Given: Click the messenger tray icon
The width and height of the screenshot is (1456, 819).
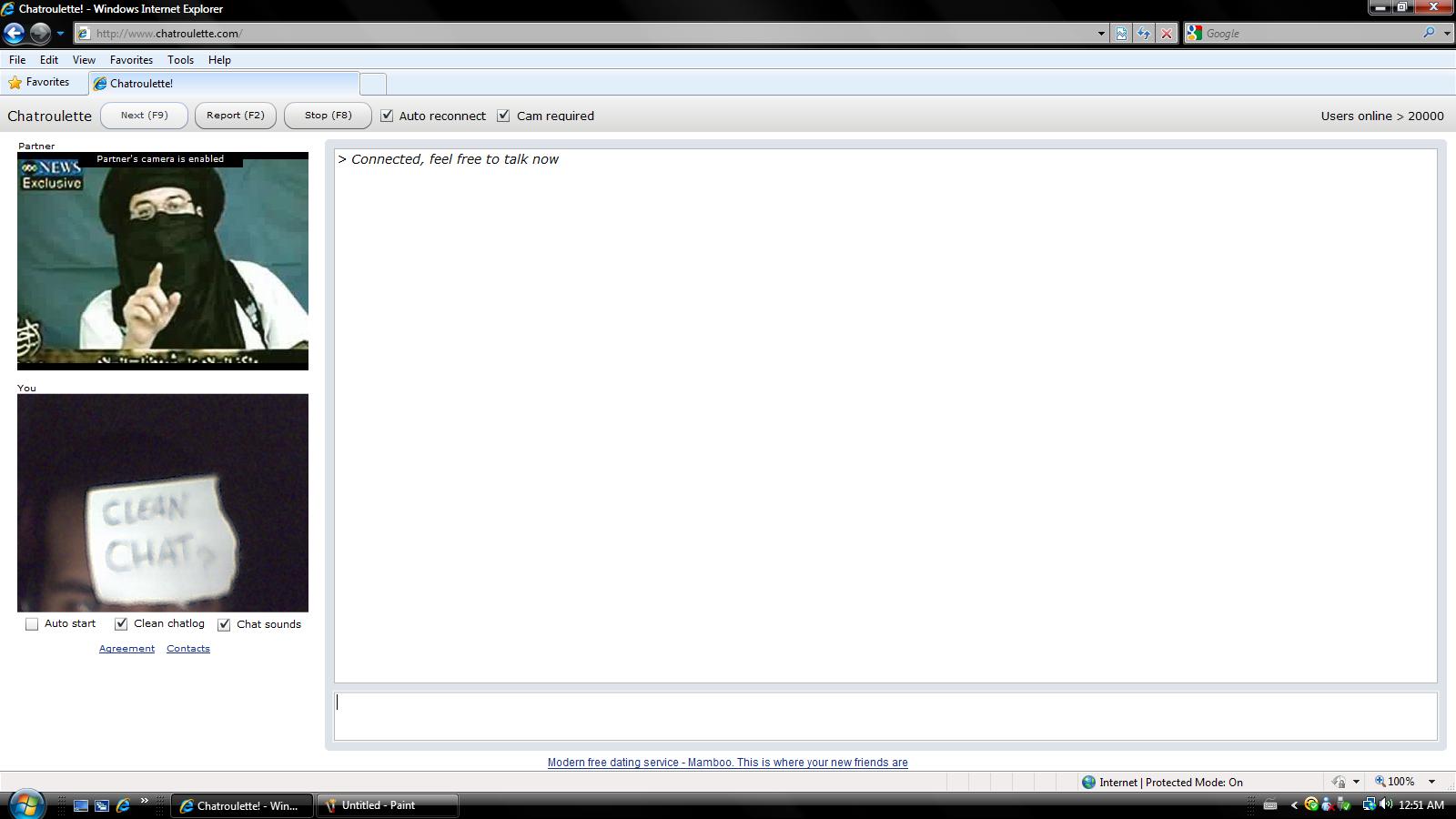Looking at the screenshot, I should click(1327, 804).
